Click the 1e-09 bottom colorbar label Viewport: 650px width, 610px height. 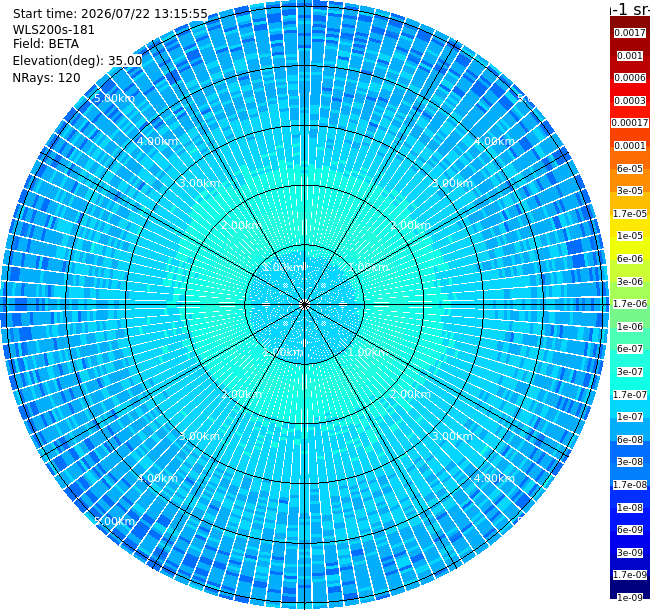(x=630, y=597)
